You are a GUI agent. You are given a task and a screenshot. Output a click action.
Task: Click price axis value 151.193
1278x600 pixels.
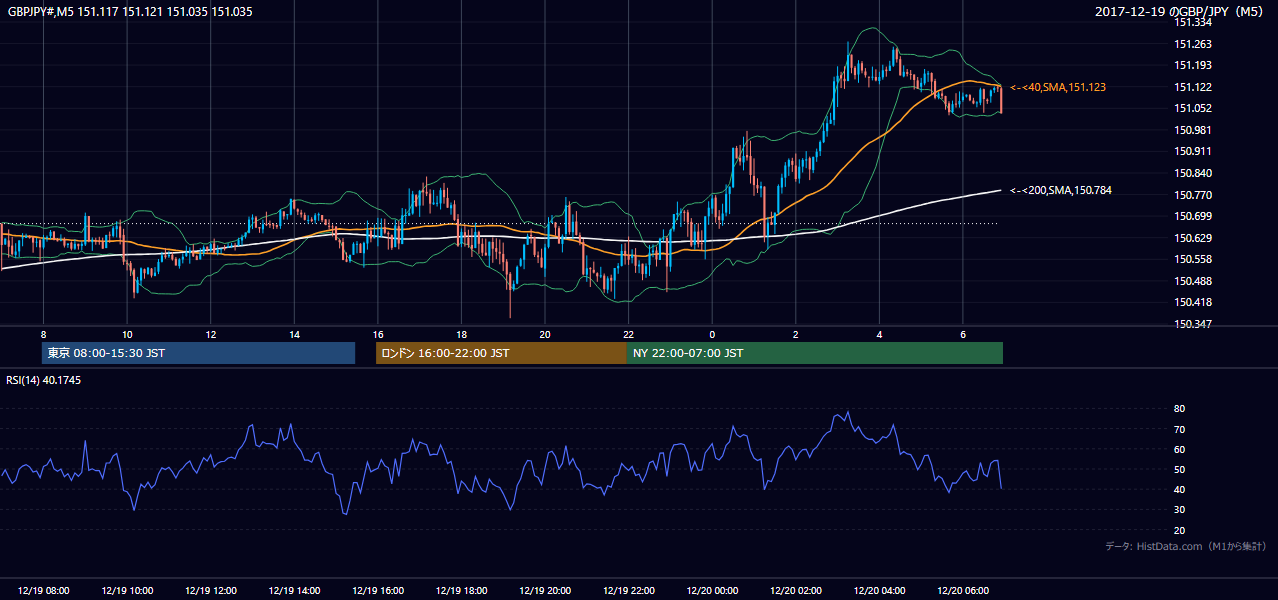click(1193, 65)
